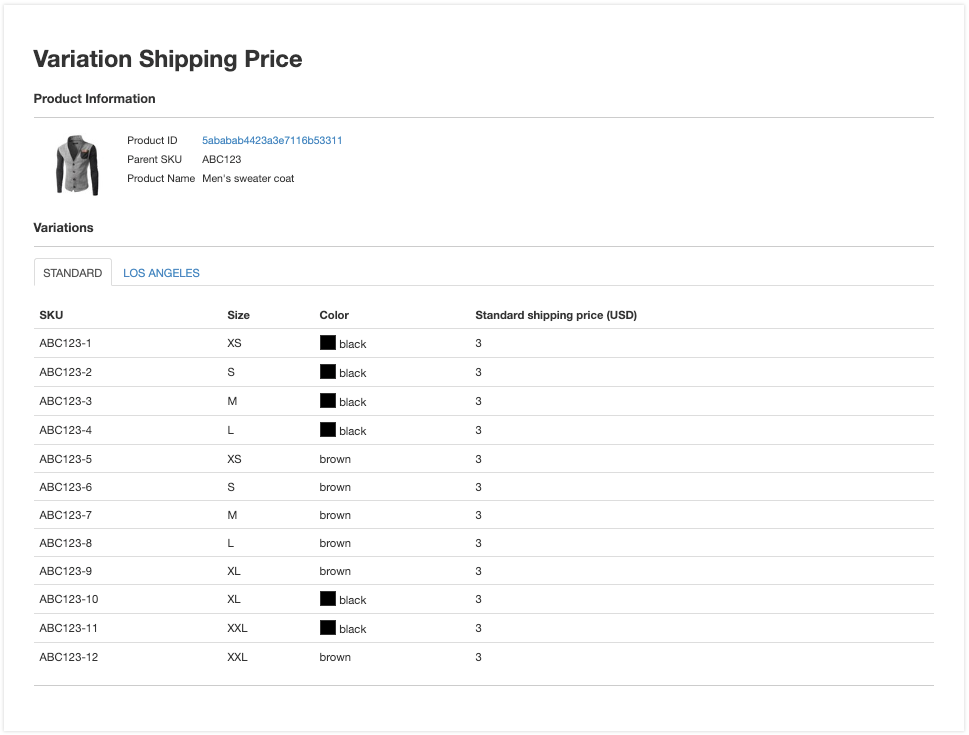Image resolution: width=969 pixels, height=735 pixels.
Task: Click black color swatch for ABC123-3
Action: click(327, 401)
